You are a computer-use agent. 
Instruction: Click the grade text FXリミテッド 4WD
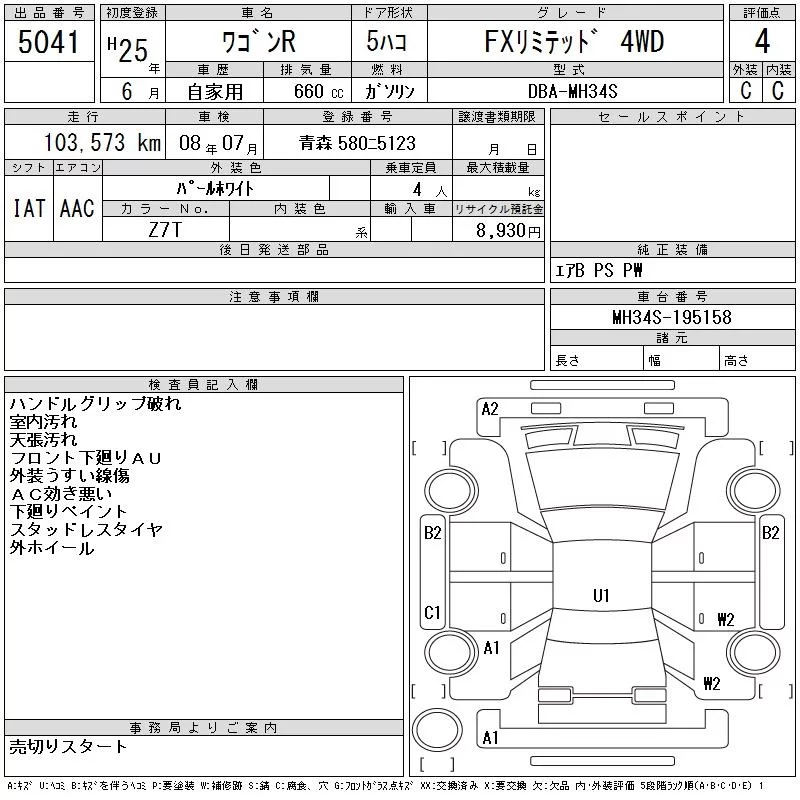574,42
